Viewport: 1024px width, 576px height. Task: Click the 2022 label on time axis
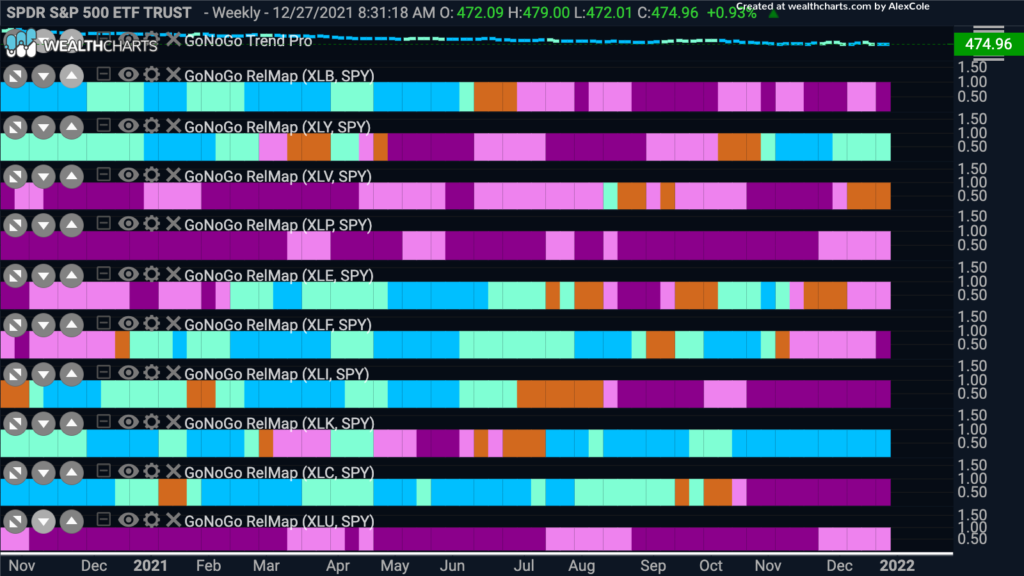click(x=897, y=566)
